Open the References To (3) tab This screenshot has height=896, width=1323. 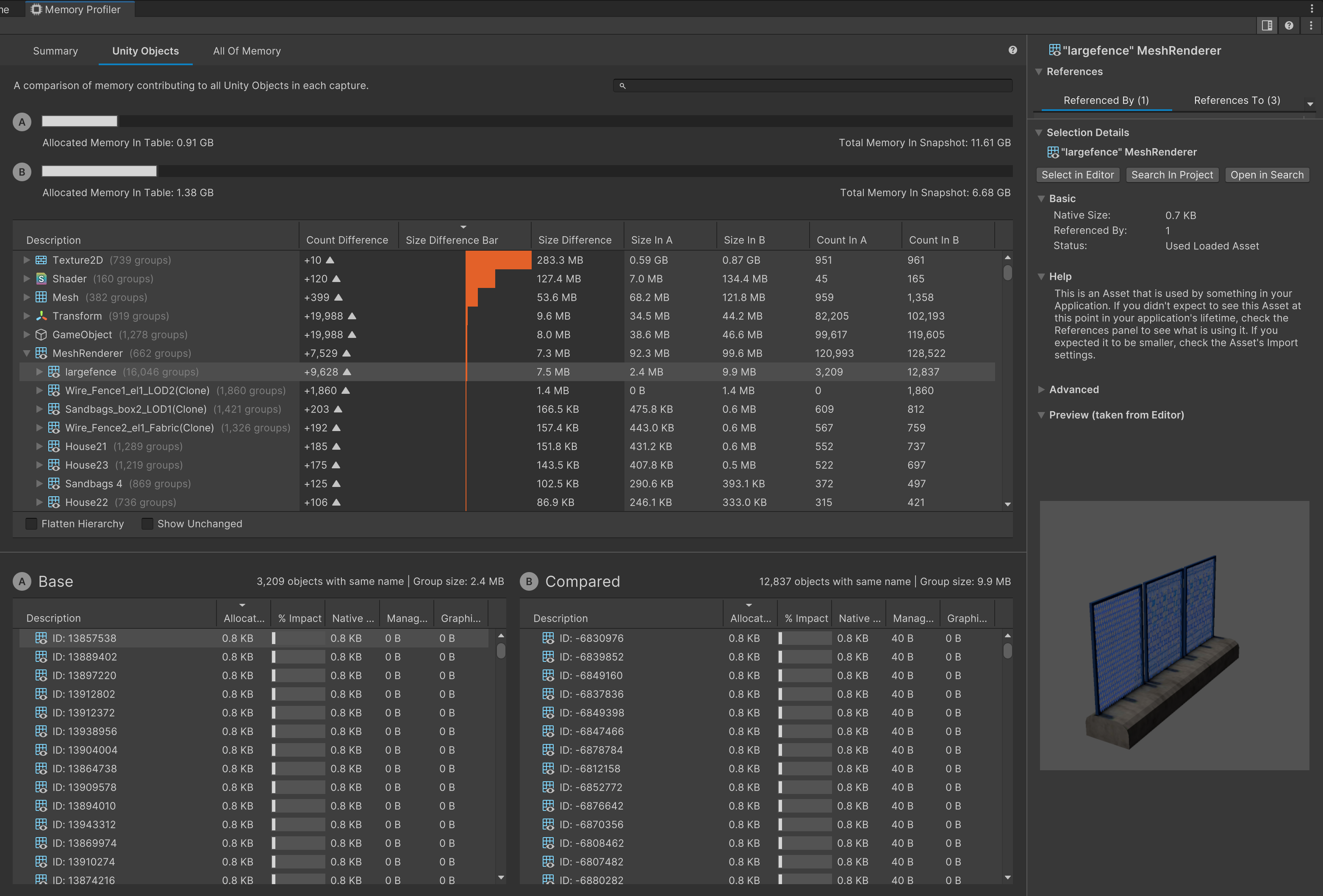[1237, 100]
